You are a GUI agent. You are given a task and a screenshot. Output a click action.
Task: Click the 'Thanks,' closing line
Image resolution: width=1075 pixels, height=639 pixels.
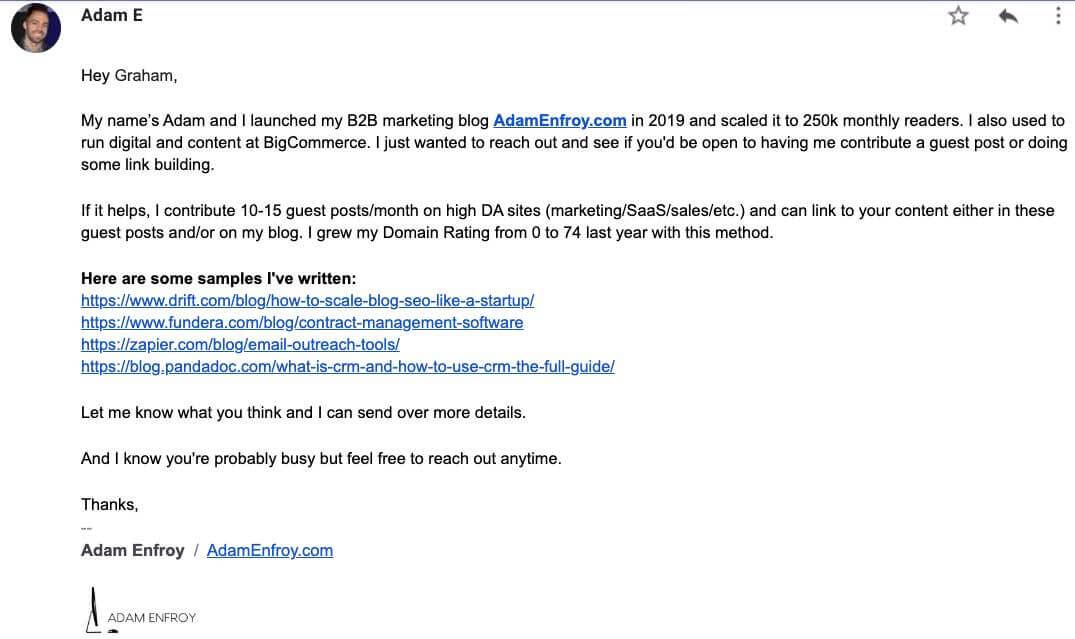[110, 504]
